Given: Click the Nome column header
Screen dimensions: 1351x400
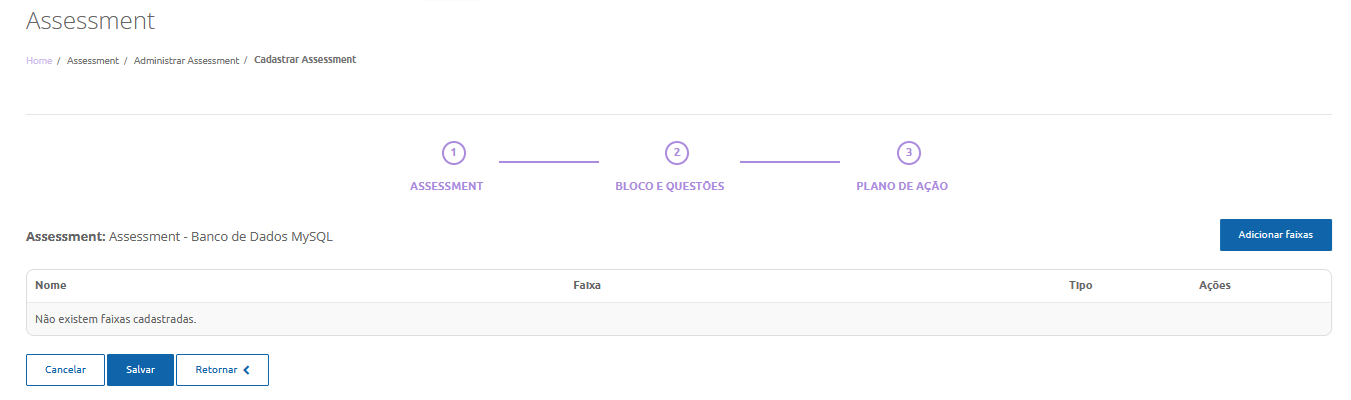Looking at the screenshot, I should (x=51, y=286).
